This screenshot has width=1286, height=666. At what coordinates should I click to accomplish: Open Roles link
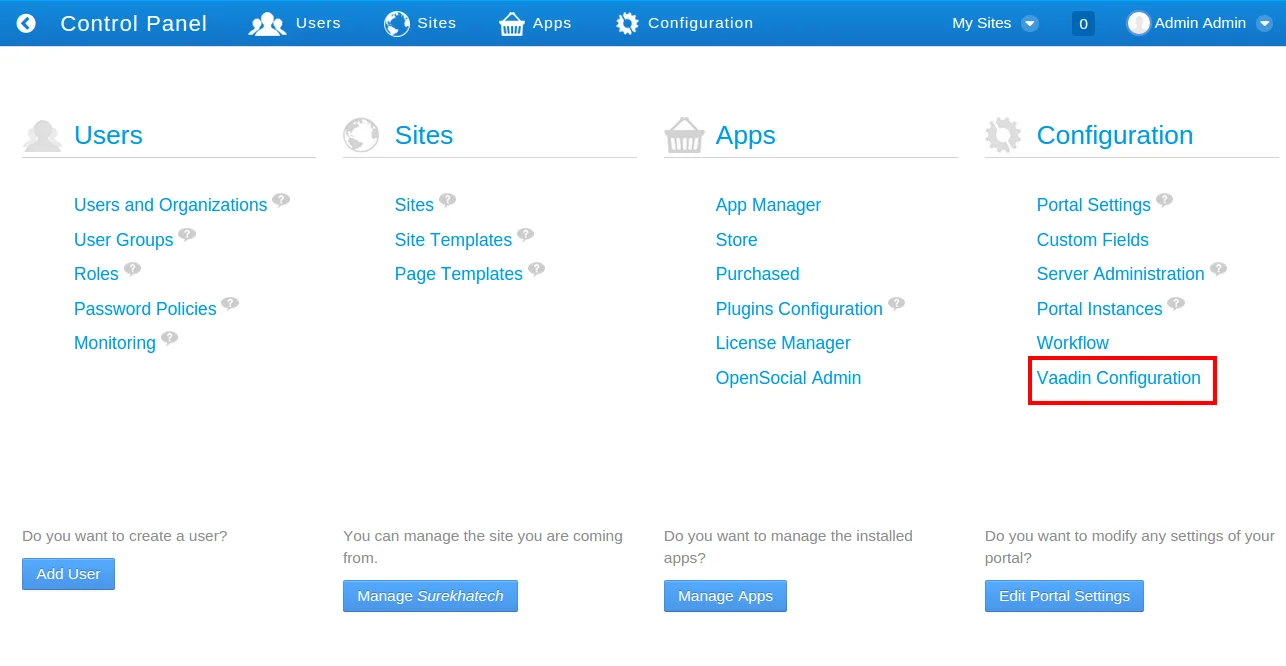[x=96, y=274]
